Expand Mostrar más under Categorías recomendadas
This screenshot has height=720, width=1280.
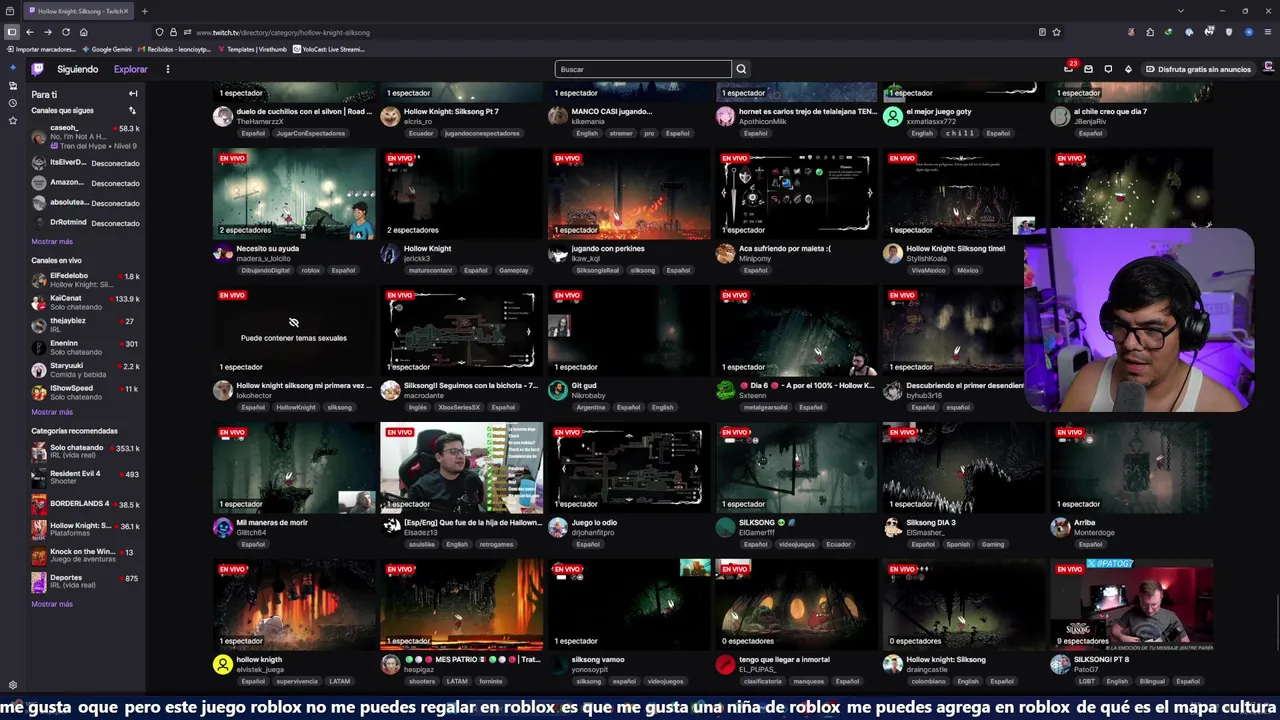point(52,604)
